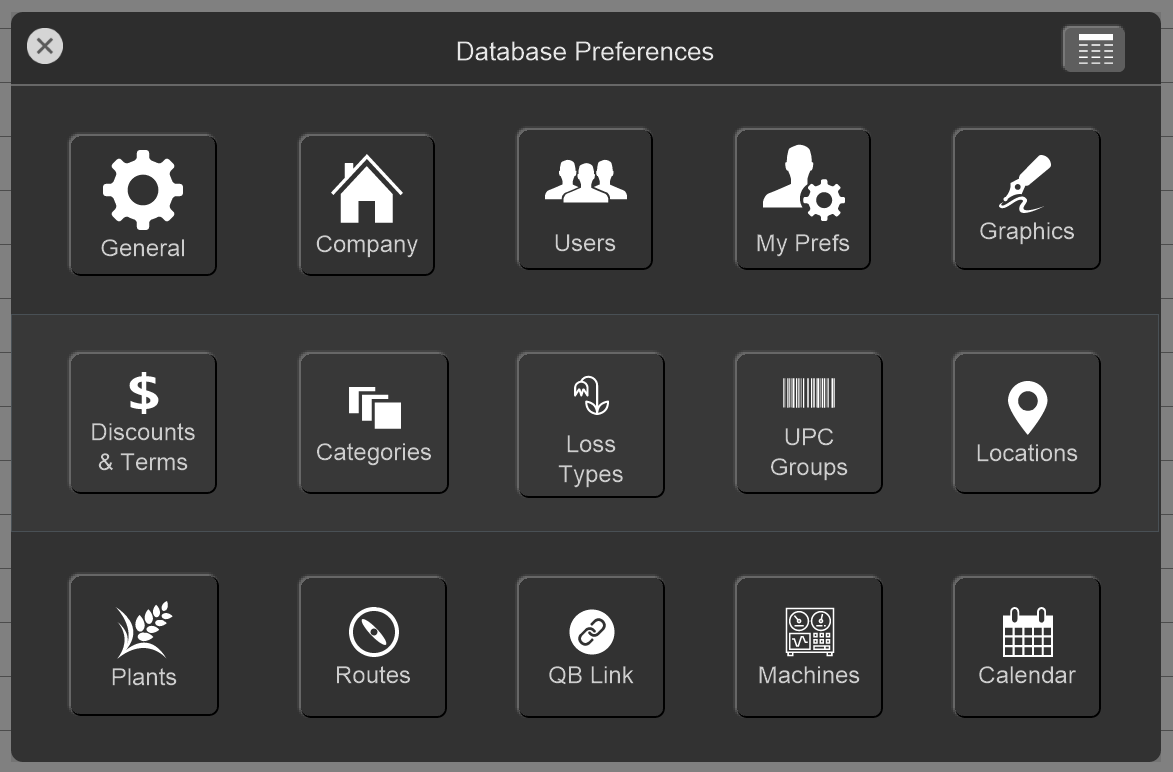The height and width of the screenshot is (772, 1173).
Task: Switch to list view layout
Action: (1094, 49)
